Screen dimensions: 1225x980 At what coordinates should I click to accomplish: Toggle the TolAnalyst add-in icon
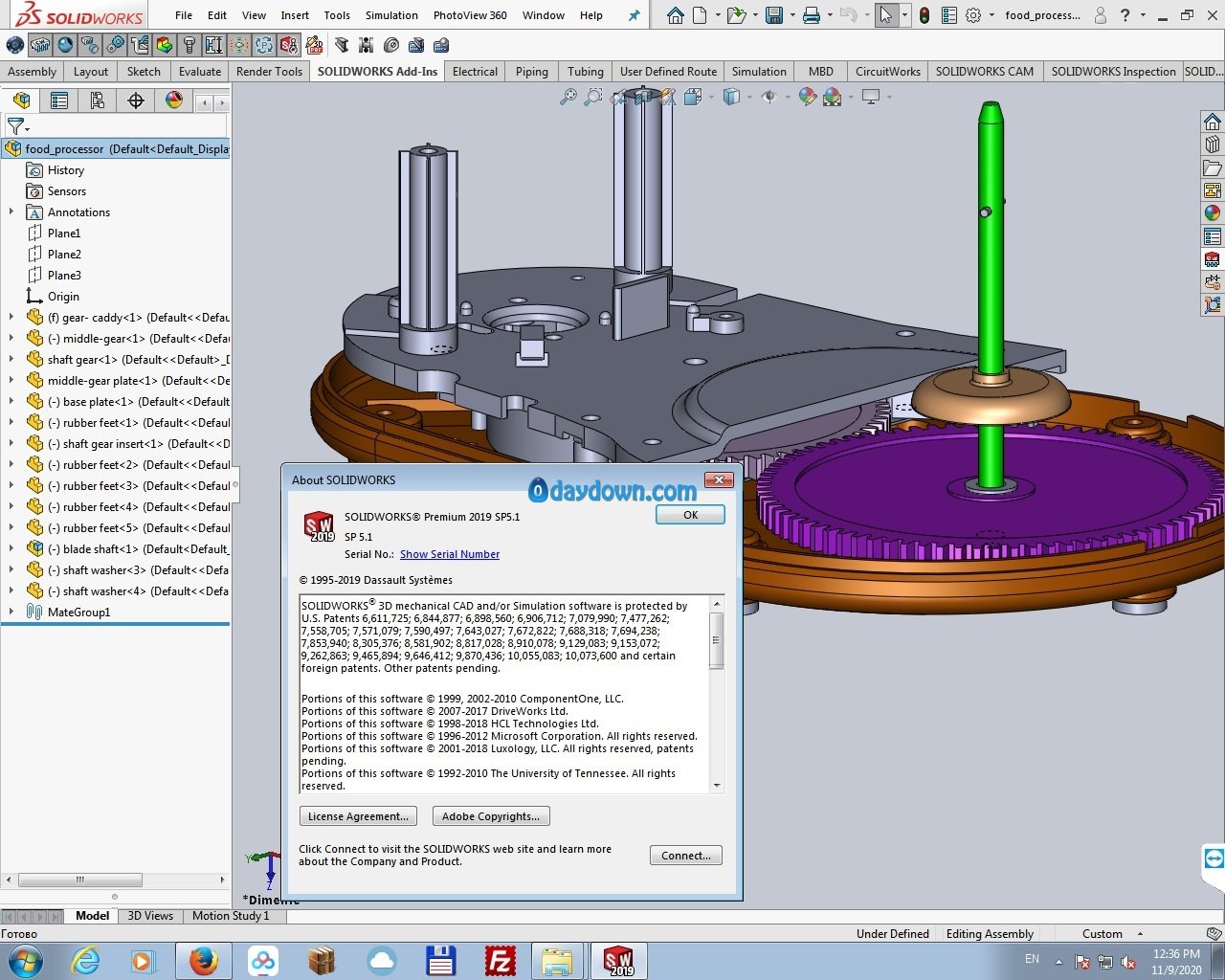[x=214, y=45]
